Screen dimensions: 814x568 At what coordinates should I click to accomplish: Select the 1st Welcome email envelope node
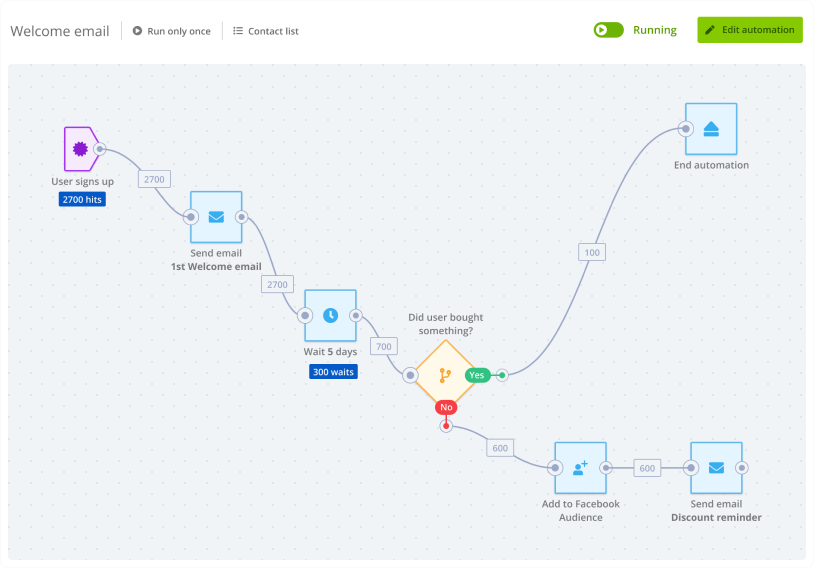(x=216, y=217)
